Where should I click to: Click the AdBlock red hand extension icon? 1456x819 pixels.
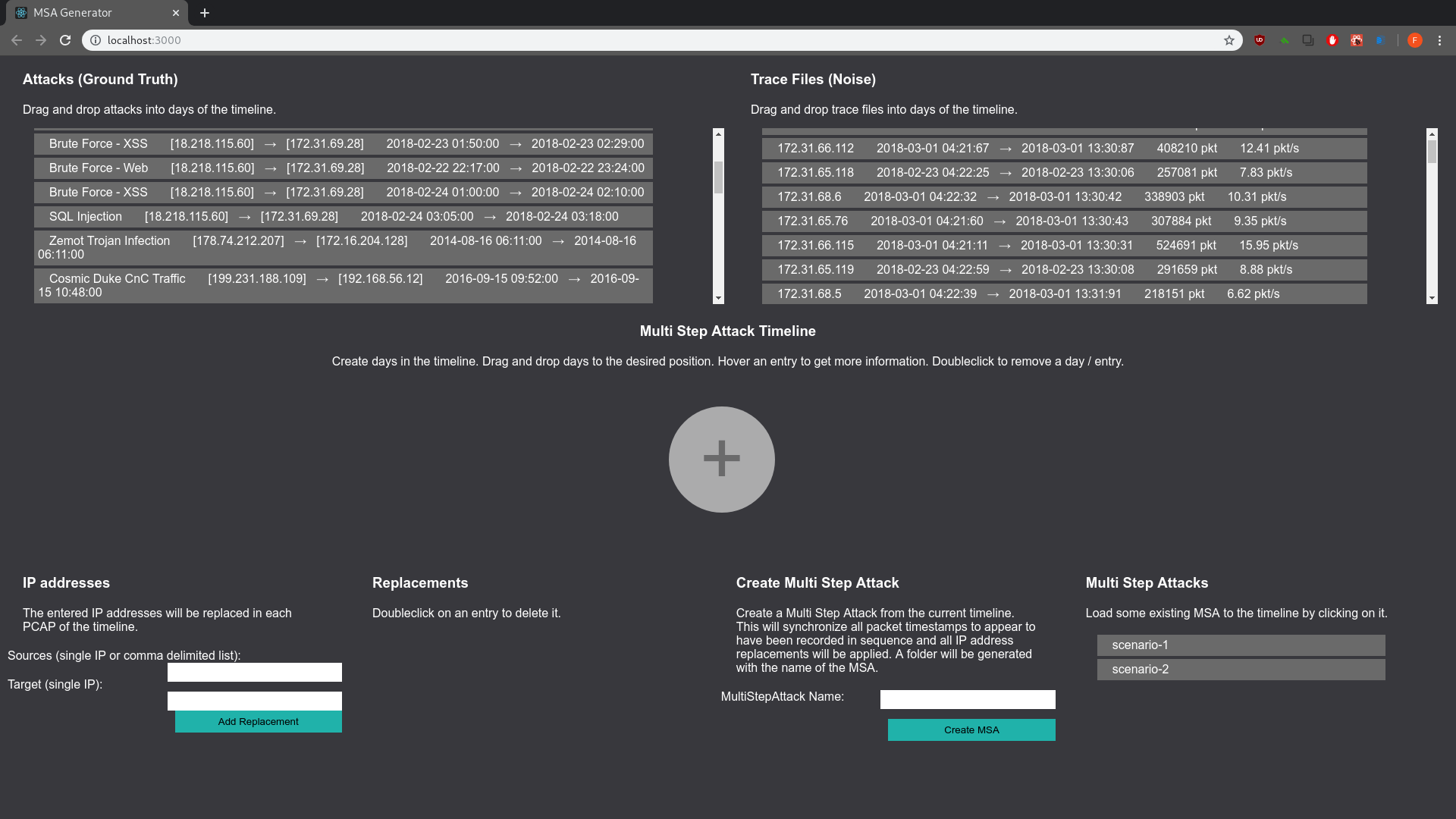click(x=1332, y=40)
